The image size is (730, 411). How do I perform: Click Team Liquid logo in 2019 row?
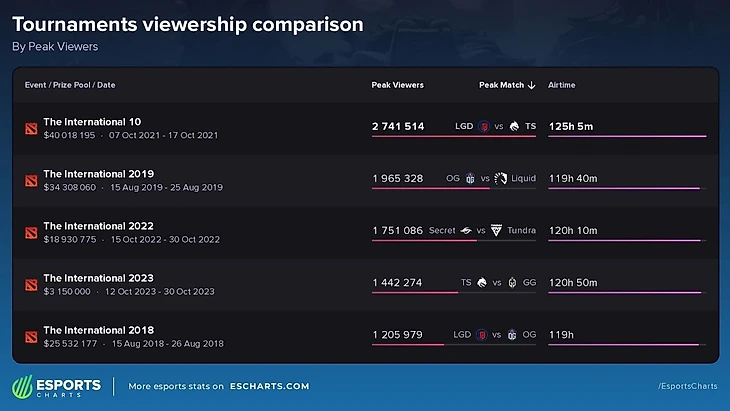[x=500, y=178]
